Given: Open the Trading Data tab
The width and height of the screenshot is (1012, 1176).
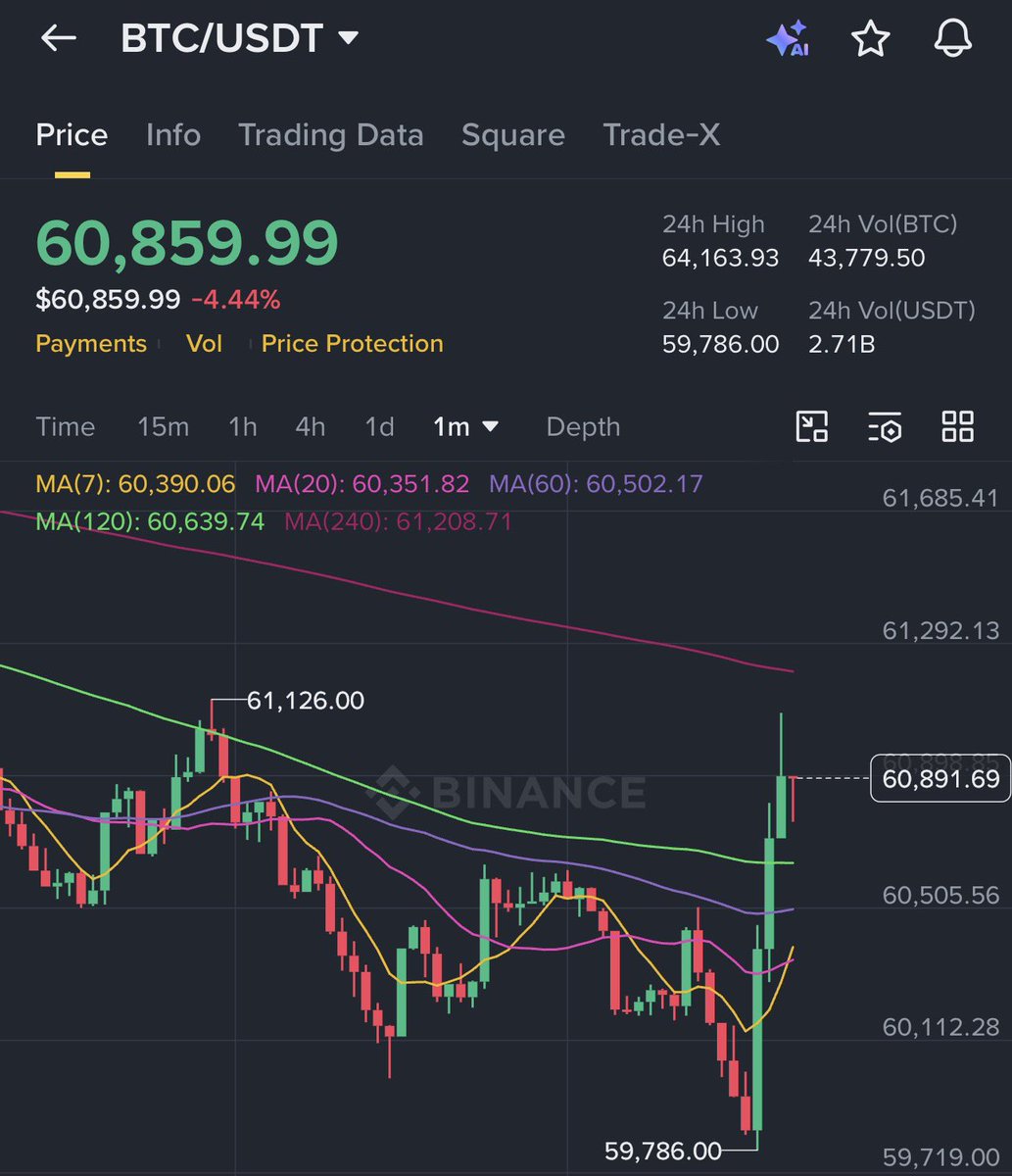Looking at the screenshot, I should (331, 135).
